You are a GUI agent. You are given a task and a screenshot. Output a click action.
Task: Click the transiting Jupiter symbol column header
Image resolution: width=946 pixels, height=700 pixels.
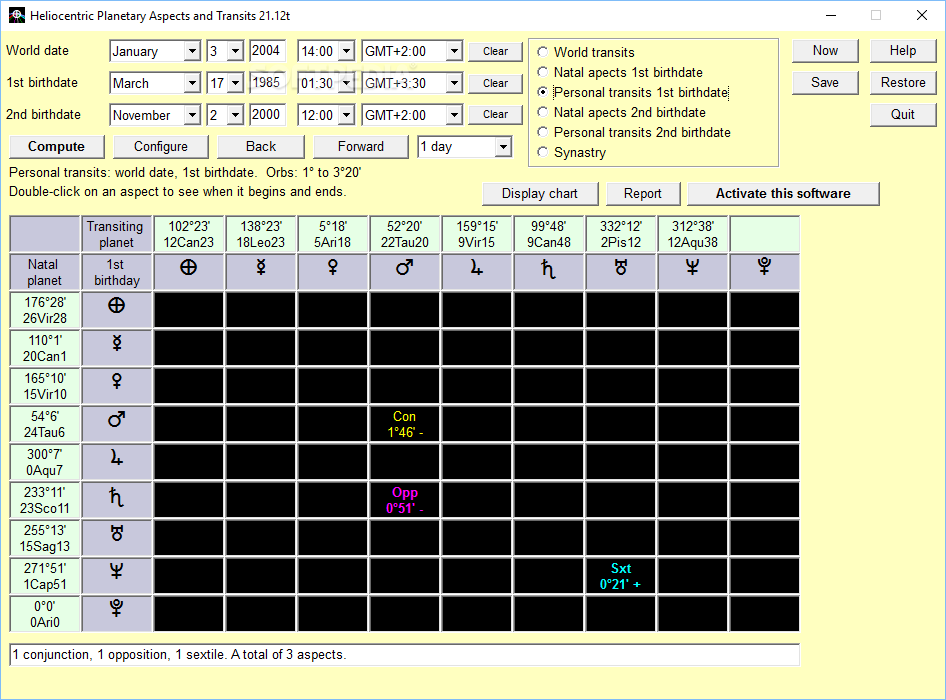click(x=477, y=272)
